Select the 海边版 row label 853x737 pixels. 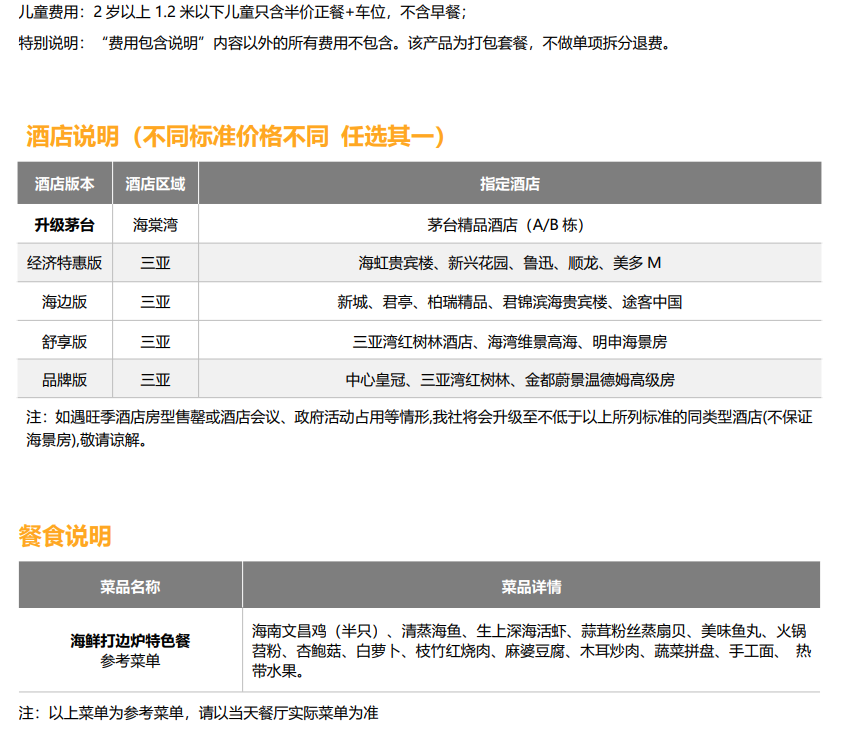(65, 302)
